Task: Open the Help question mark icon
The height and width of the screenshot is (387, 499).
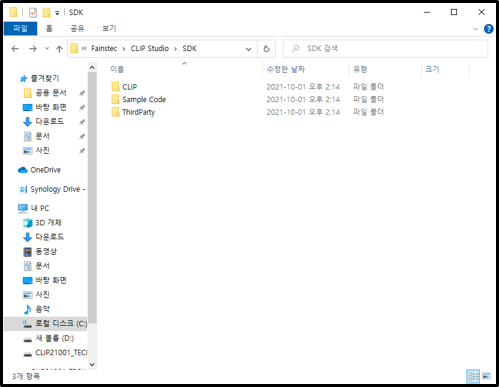Action: (489, 29)
